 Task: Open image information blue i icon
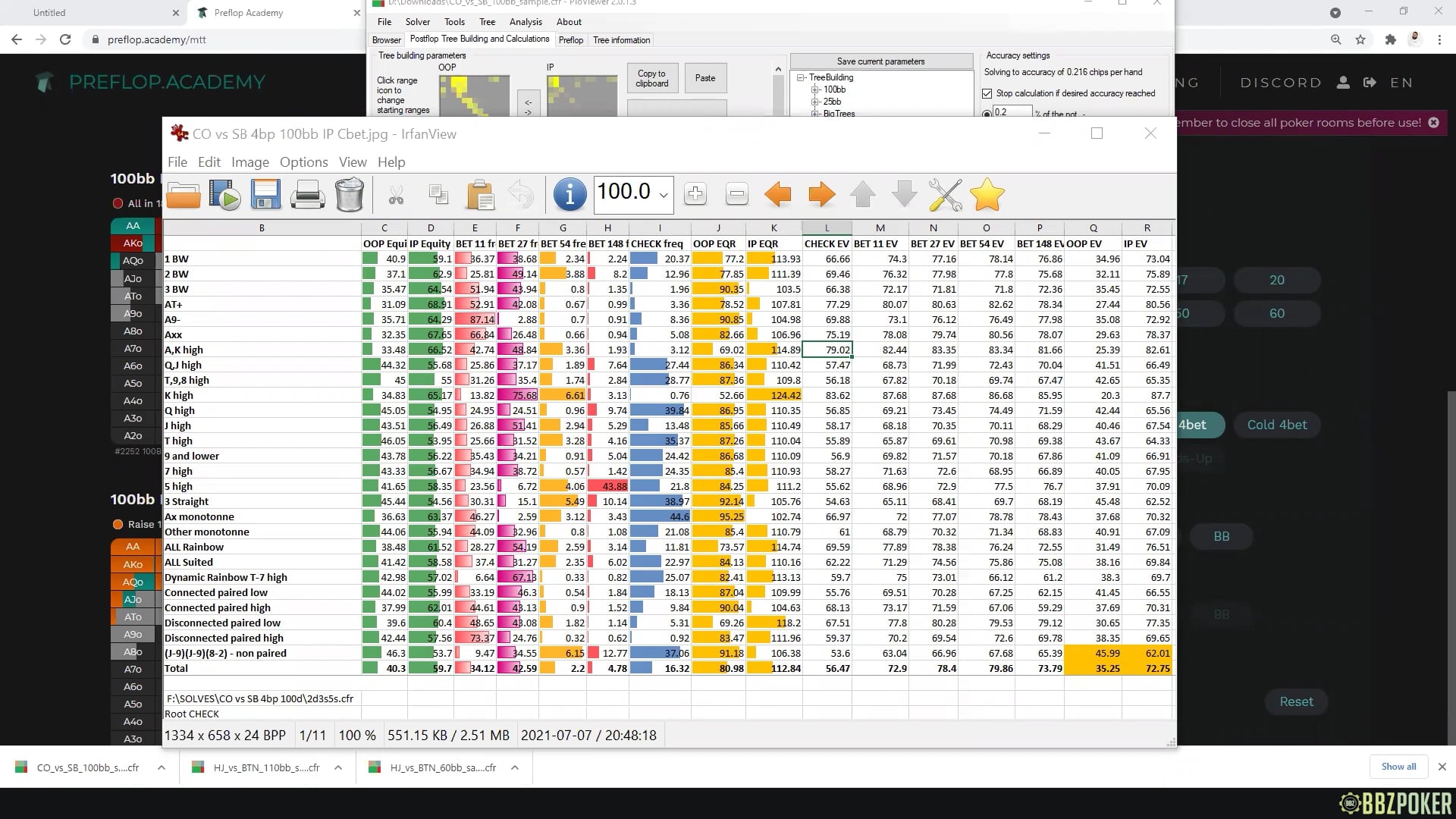pyautogui.click(x=570, y=195)
